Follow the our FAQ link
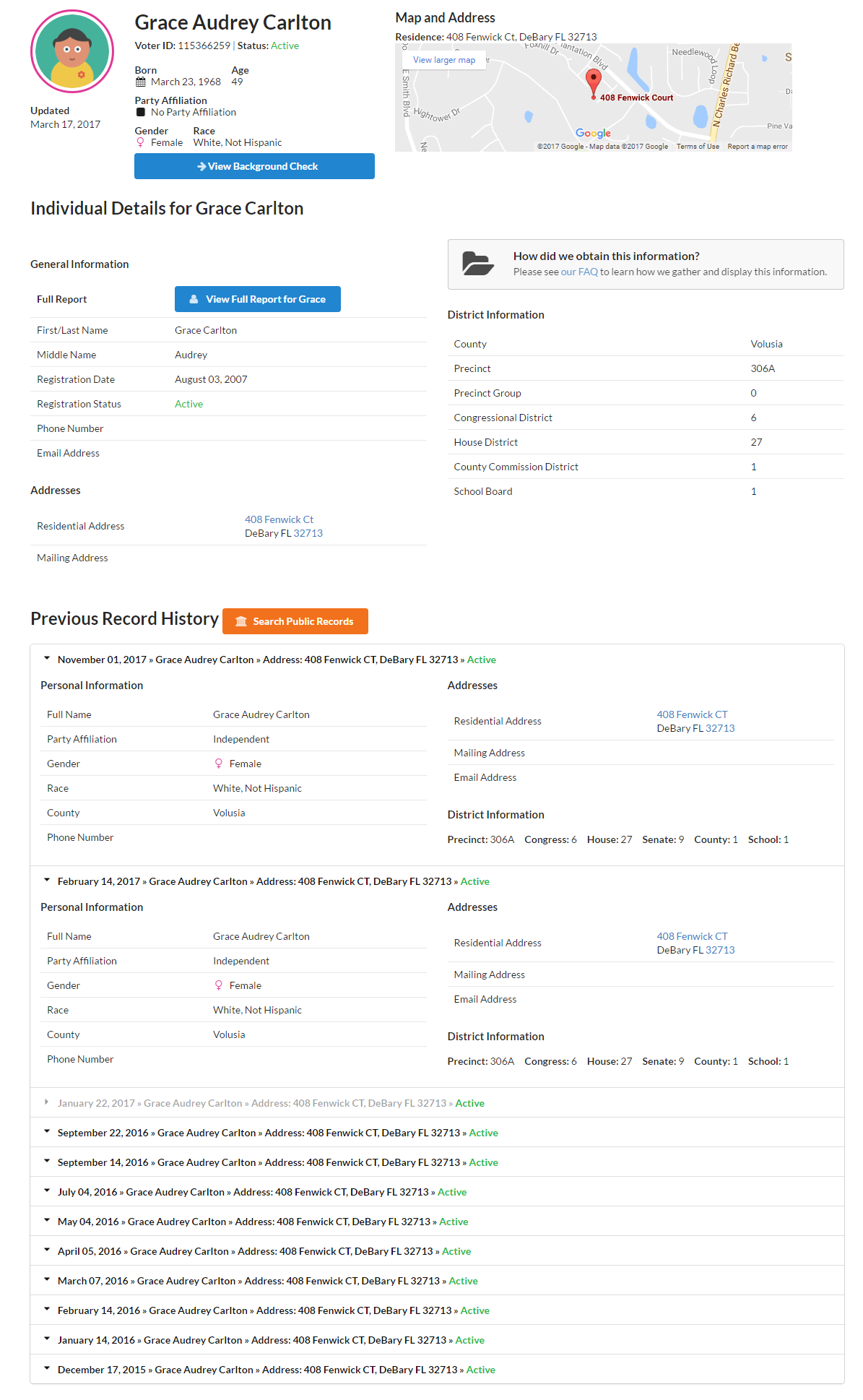The height and width of the screenshot is (1400, 863). click(579, 272)
